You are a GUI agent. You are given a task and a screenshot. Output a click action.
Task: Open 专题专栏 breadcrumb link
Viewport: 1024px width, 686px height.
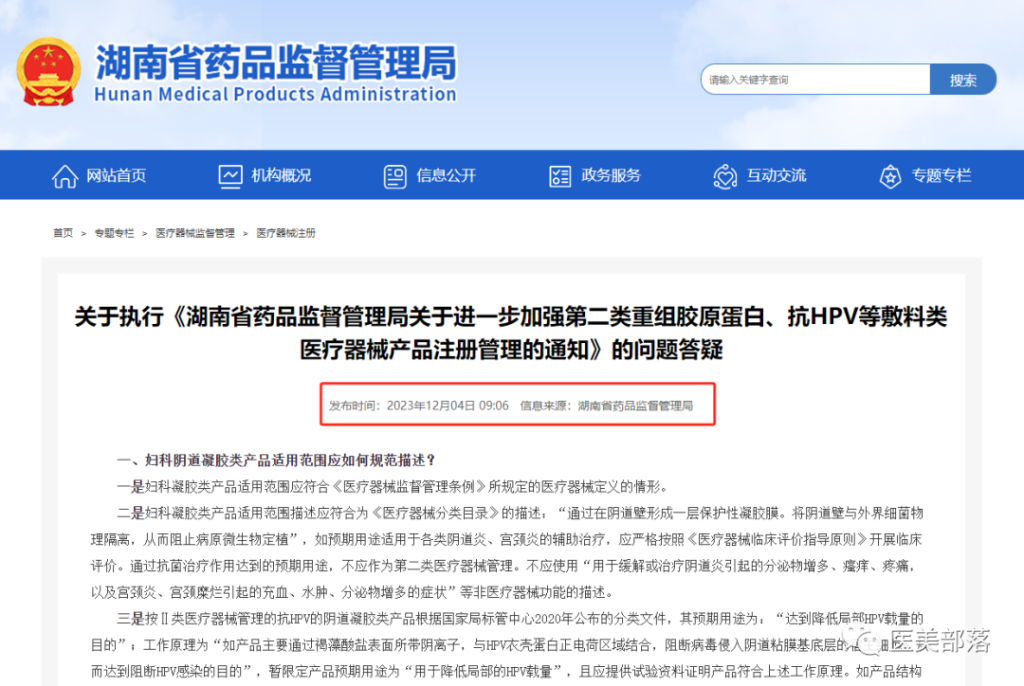coord(114,233)
